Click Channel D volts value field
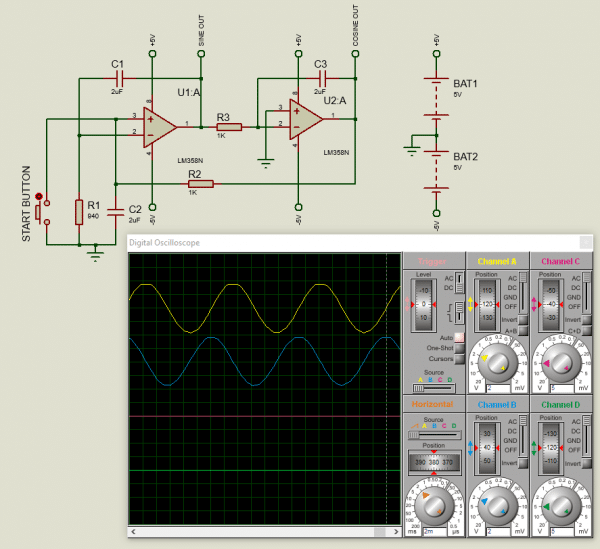Viewport: 600px width, 549px height. pos(562,531)
